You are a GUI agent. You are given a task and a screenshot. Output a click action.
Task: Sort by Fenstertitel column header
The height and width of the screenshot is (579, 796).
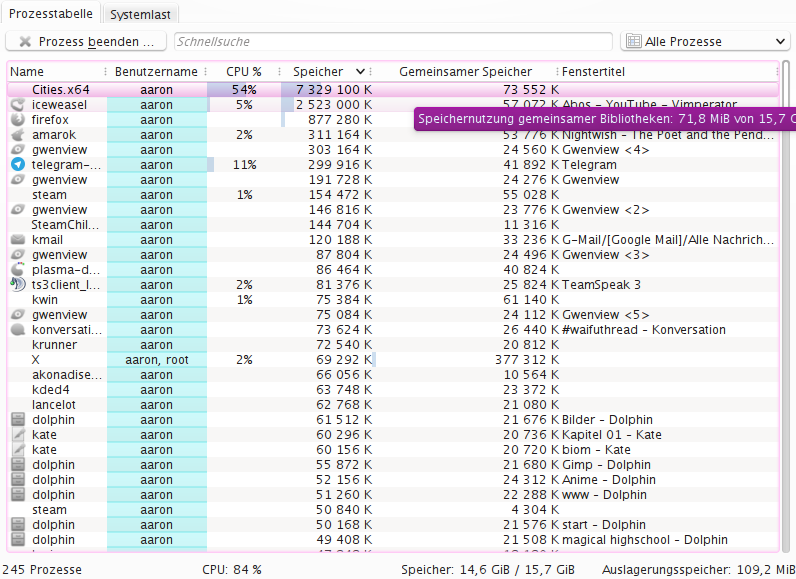(x=669, y=72)
